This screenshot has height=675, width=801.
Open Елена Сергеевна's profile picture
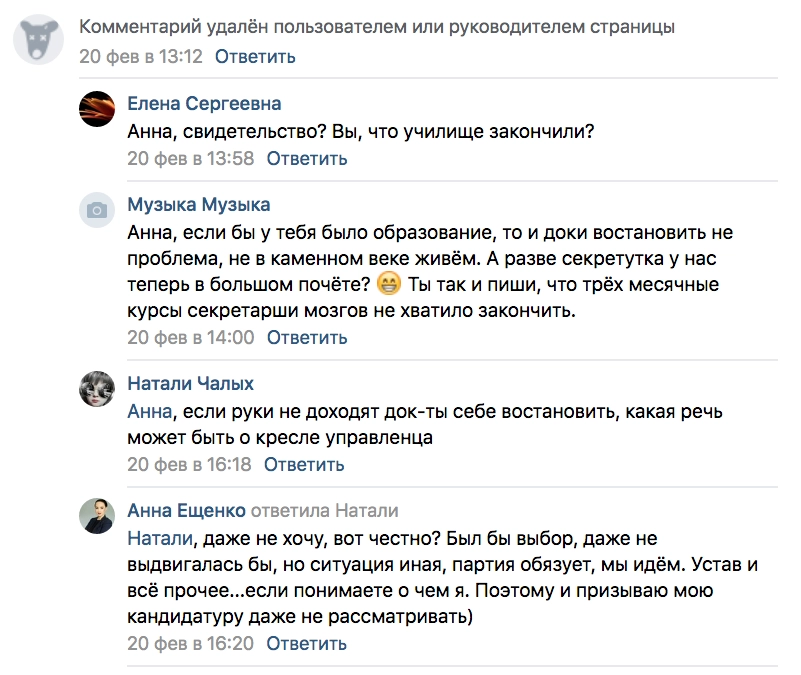click(x=96, y=107)
